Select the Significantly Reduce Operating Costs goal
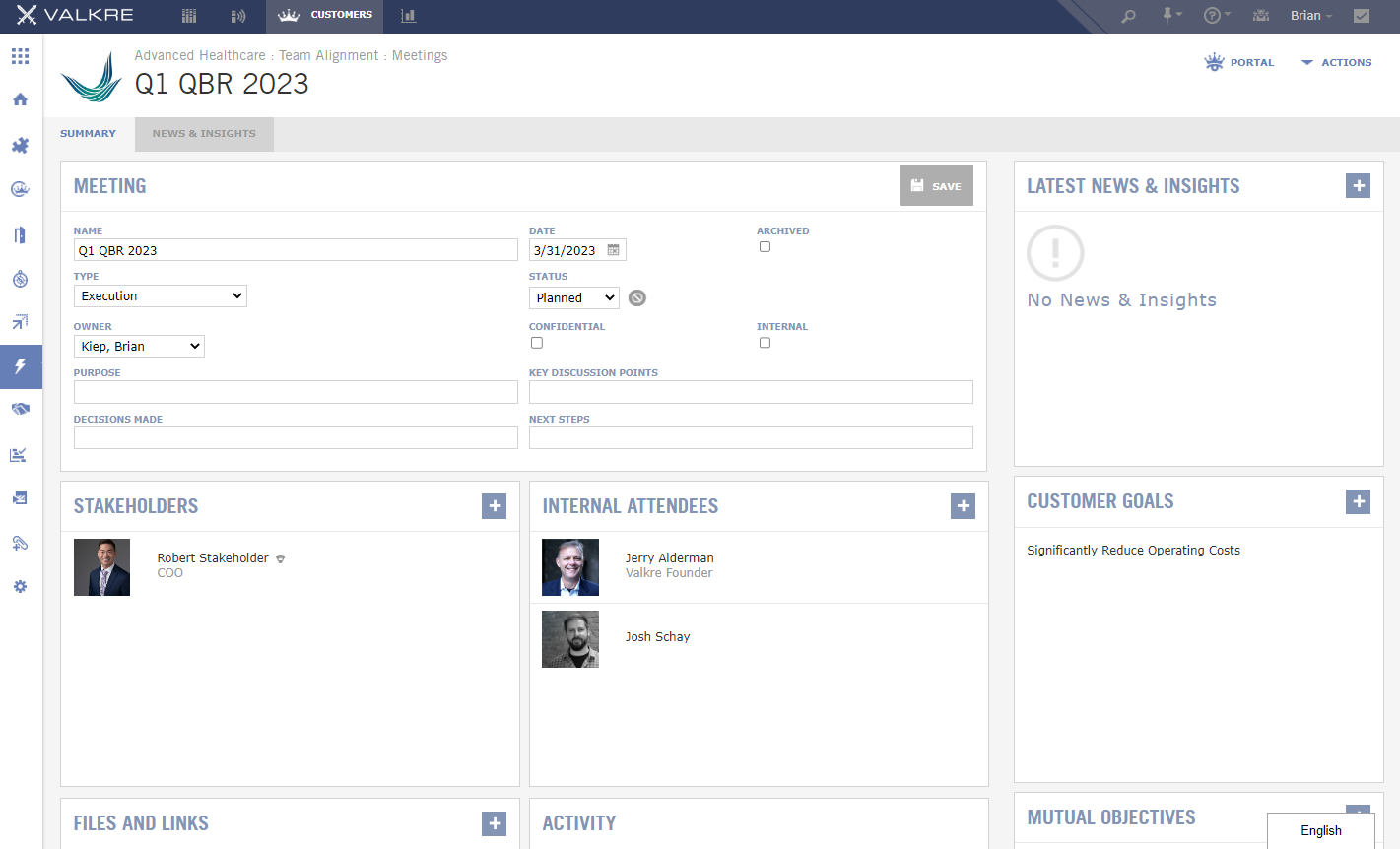Image resolution: width=1400 pixels, height=849 pixels. point(1134,551)
